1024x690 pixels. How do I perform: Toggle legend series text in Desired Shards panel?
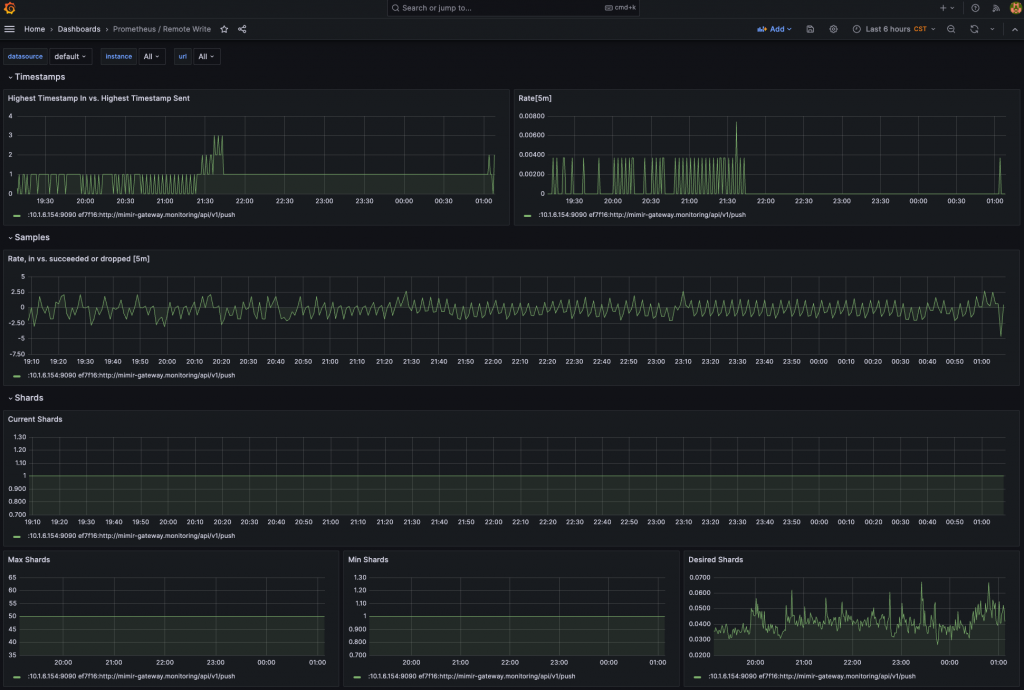click(812, 676)
